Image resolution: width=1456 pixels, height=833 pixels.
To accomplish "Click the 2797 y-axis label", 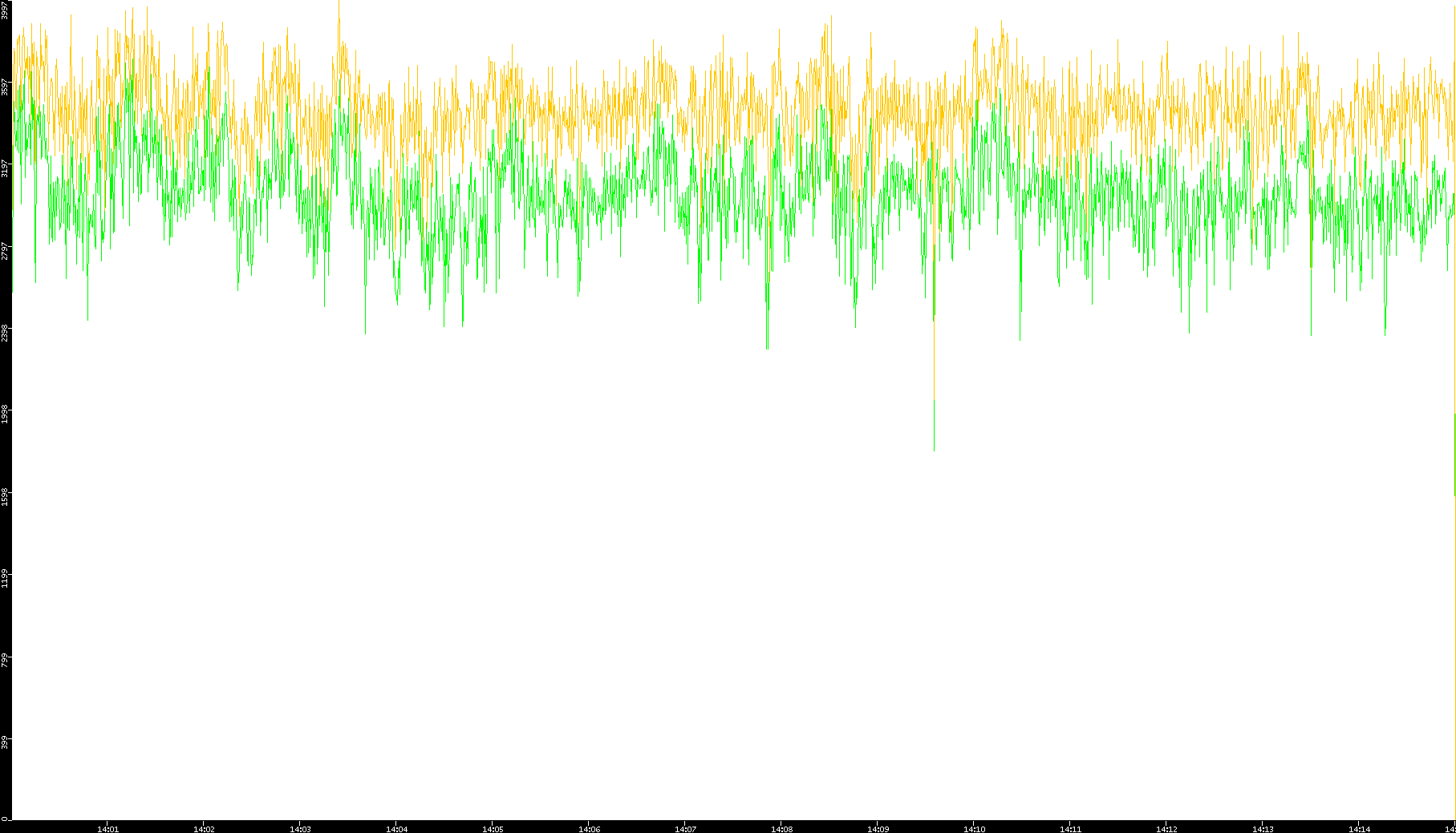I will 6,251.
